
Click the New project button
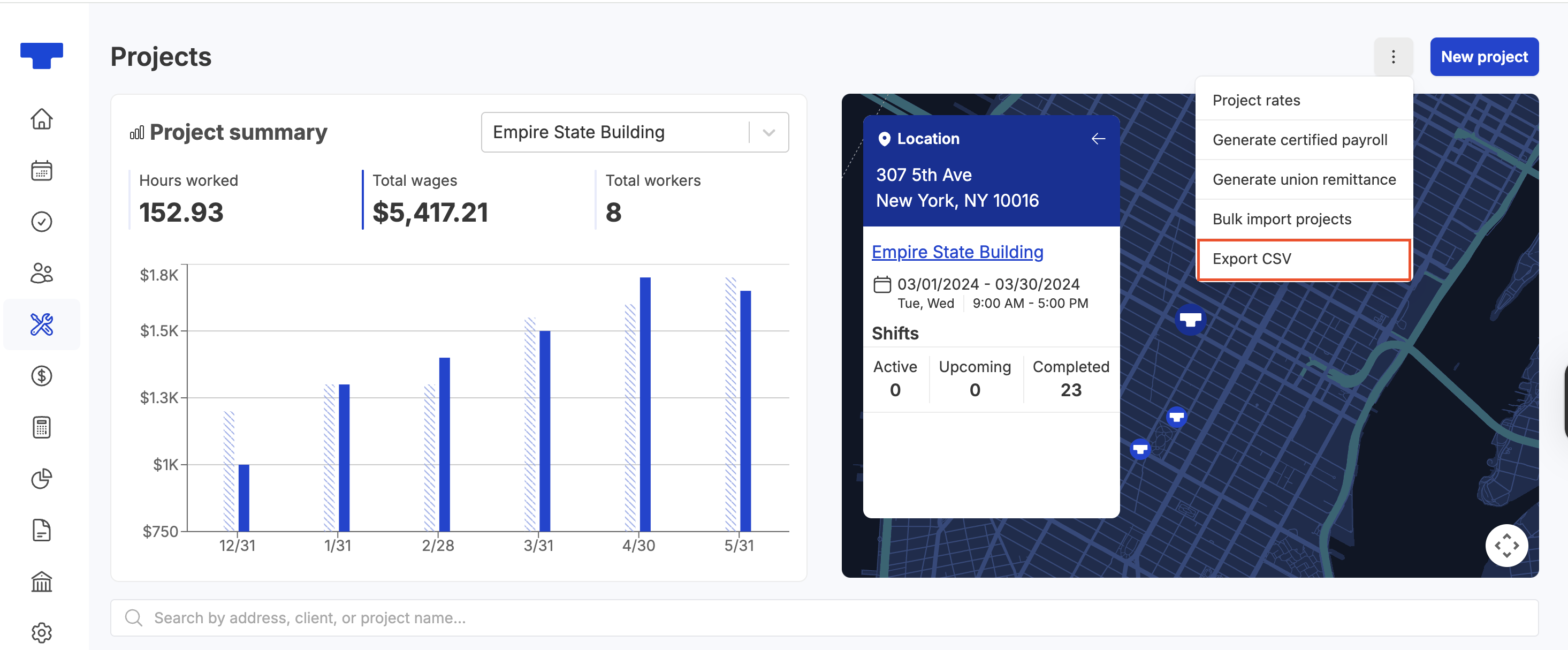click(x=1484, y=57)
